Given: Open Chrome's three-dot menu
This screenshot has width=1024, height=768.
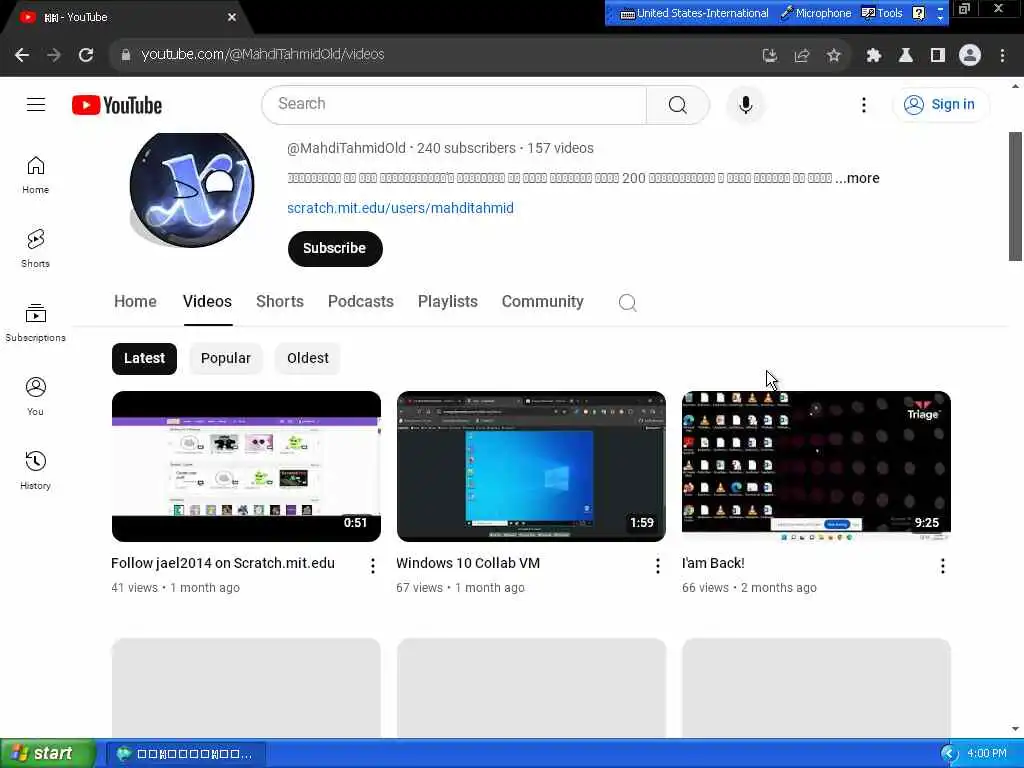Looking at the screenshot, I should click(x=1002, y=56).
